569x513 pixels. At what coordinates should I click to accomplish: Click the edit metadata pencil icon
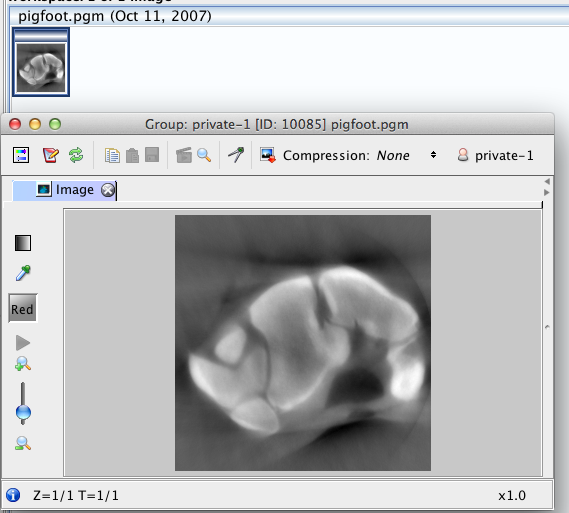(50, 155)
